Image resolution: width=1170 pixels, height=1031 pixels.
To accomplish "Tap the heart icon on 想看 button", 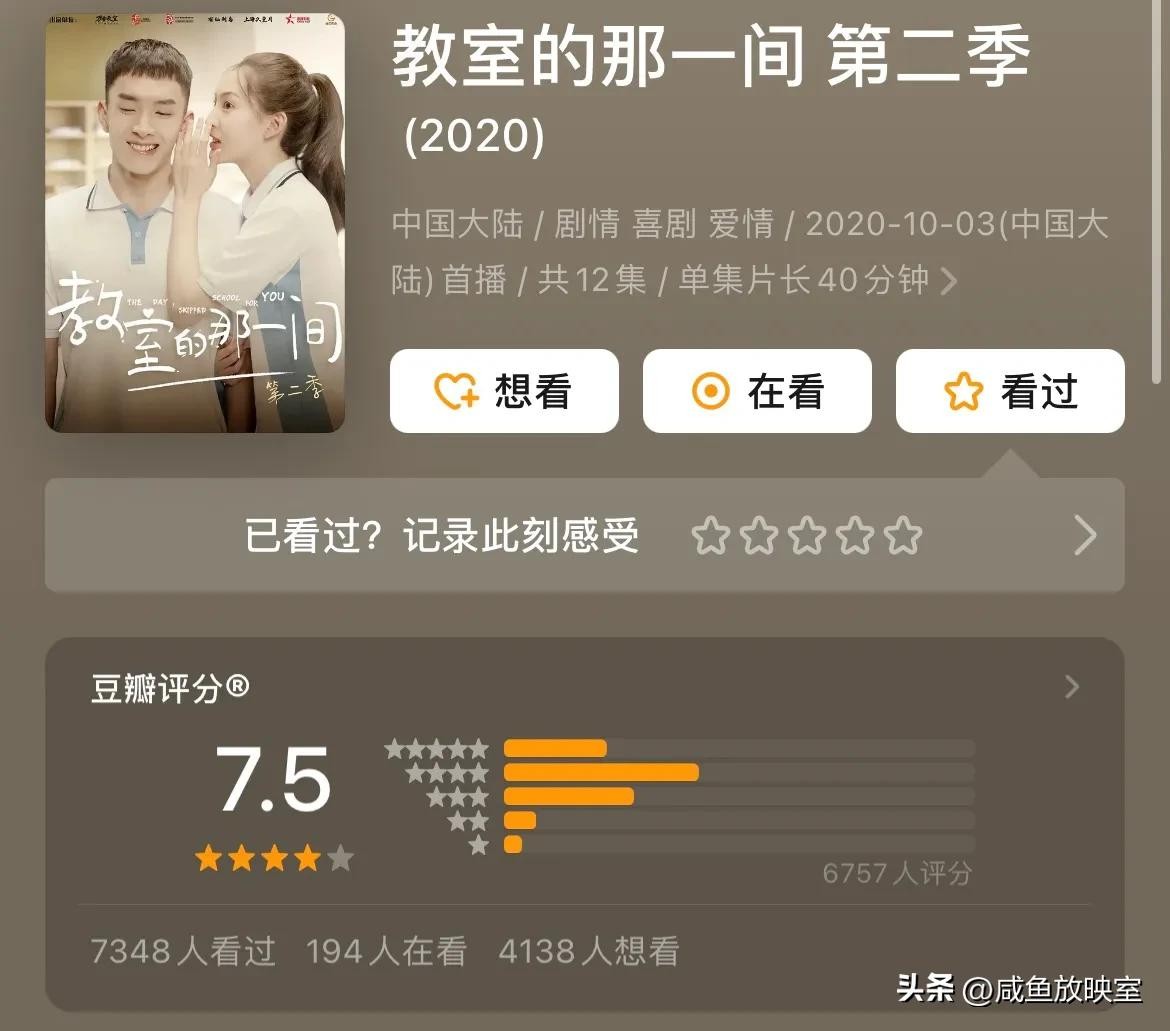I will coord(456,391).
